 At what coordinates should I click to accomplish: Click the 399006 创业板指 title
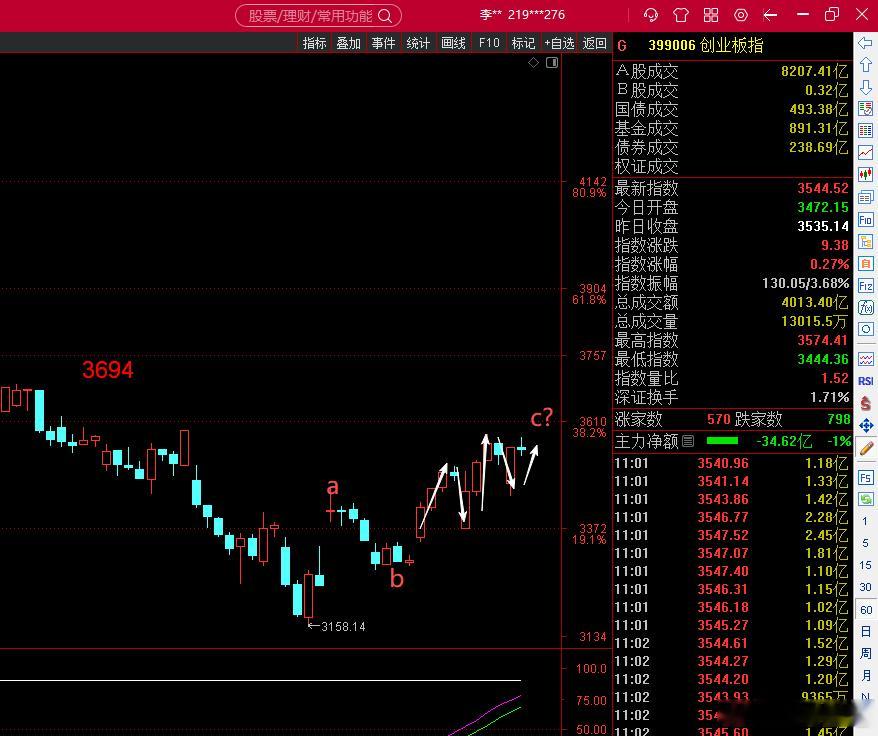[706, 45]
